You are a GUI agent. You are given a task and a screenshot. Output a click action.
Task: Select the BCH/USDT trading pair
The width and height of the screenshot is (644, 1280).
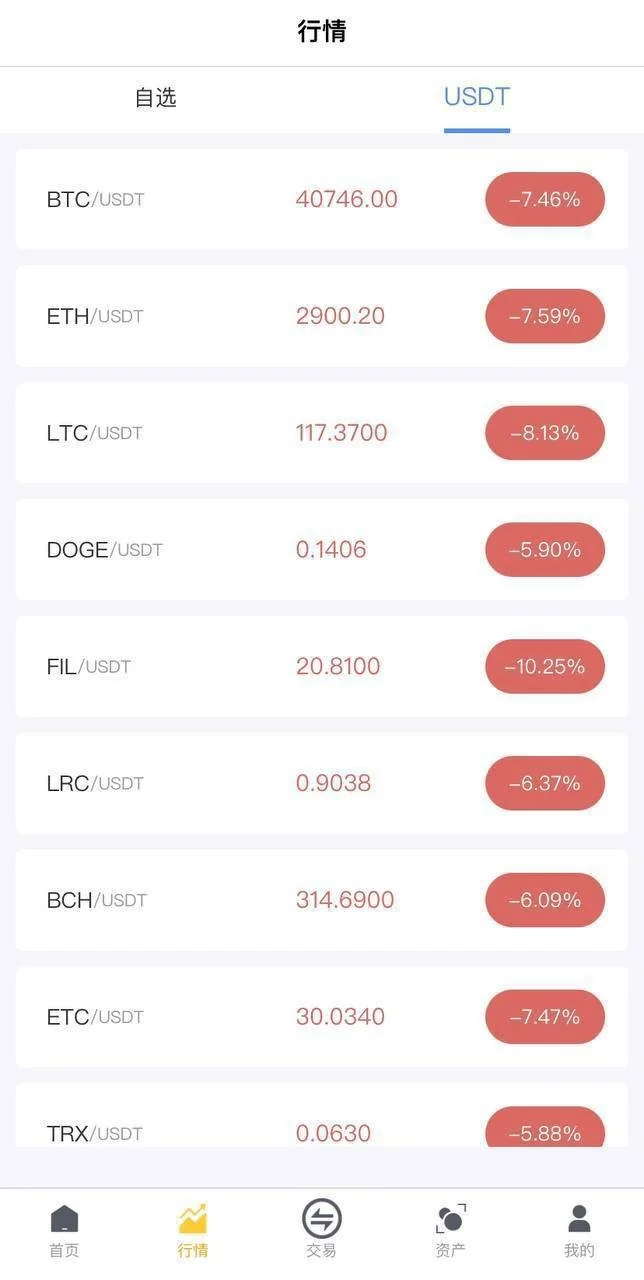[x=97, y=900]
